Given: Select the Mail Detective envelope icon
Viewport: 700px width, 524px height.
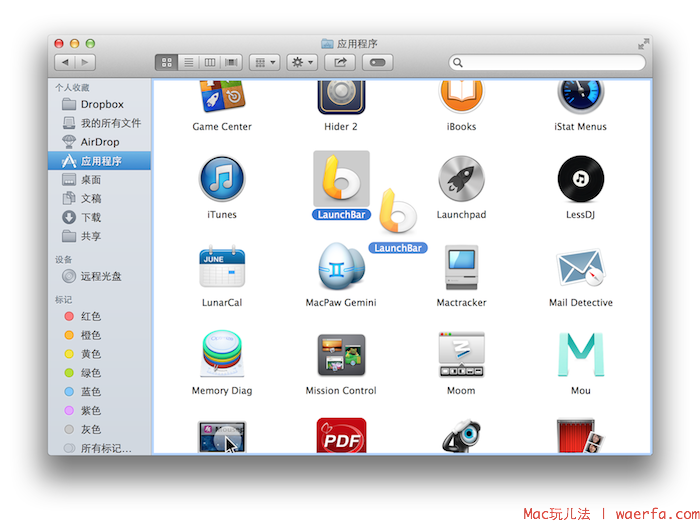Looking at the screenshot, I should 580,267.
